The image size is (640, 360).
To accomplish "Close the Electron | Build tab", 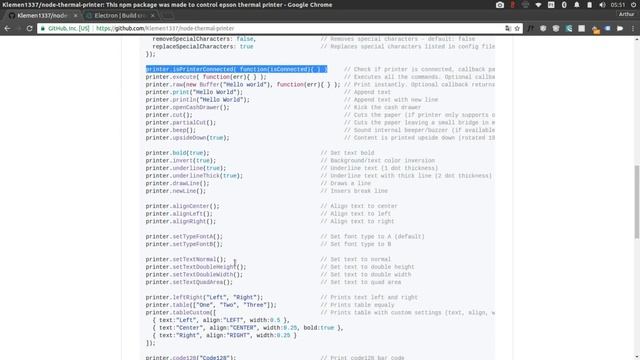I will pyautogui.click(x=153, y=16).
